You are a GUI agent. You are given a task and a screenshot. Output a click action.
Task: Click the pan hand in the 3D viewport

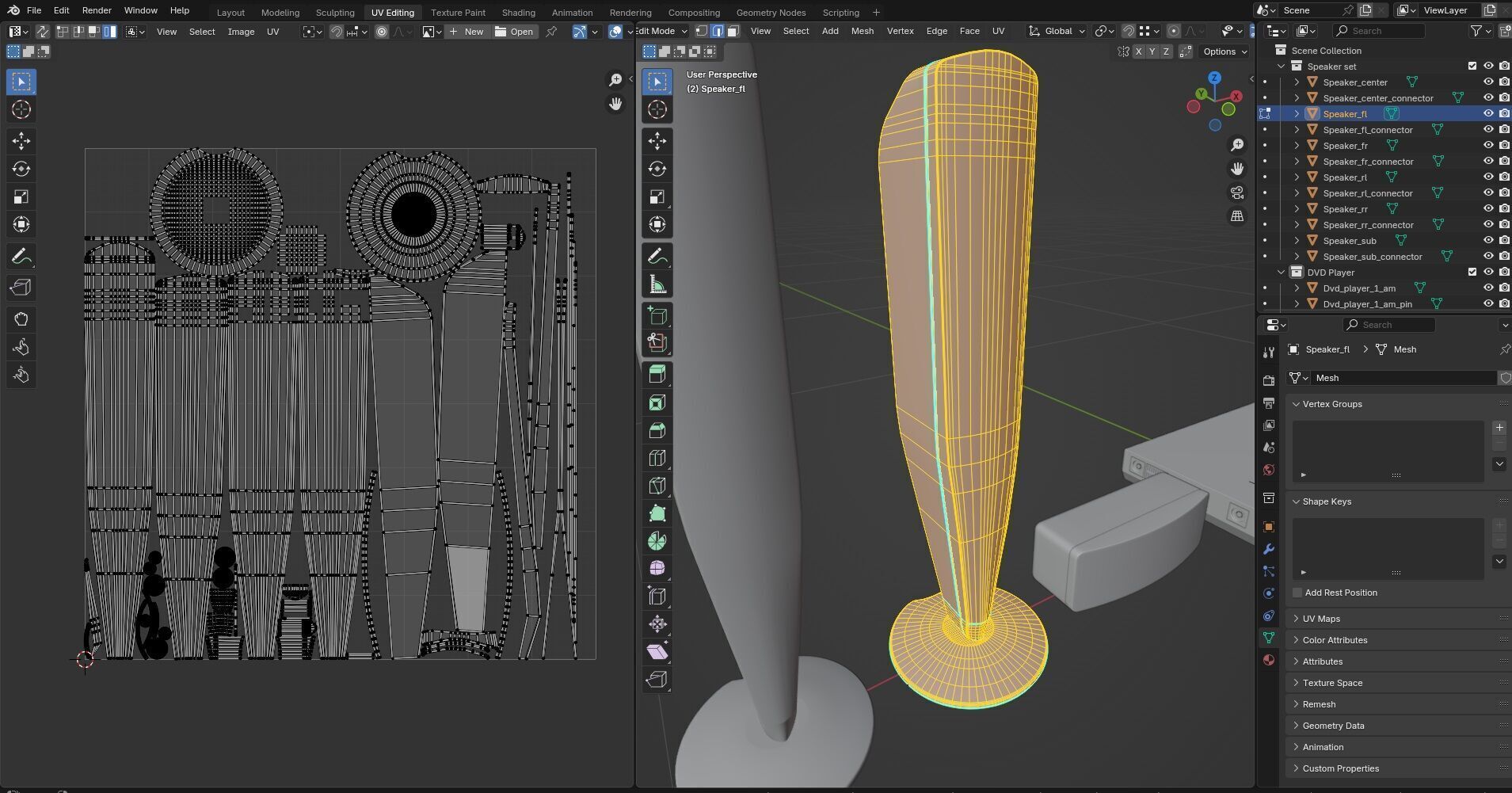pyautogui.click(x=1236, y=169)
